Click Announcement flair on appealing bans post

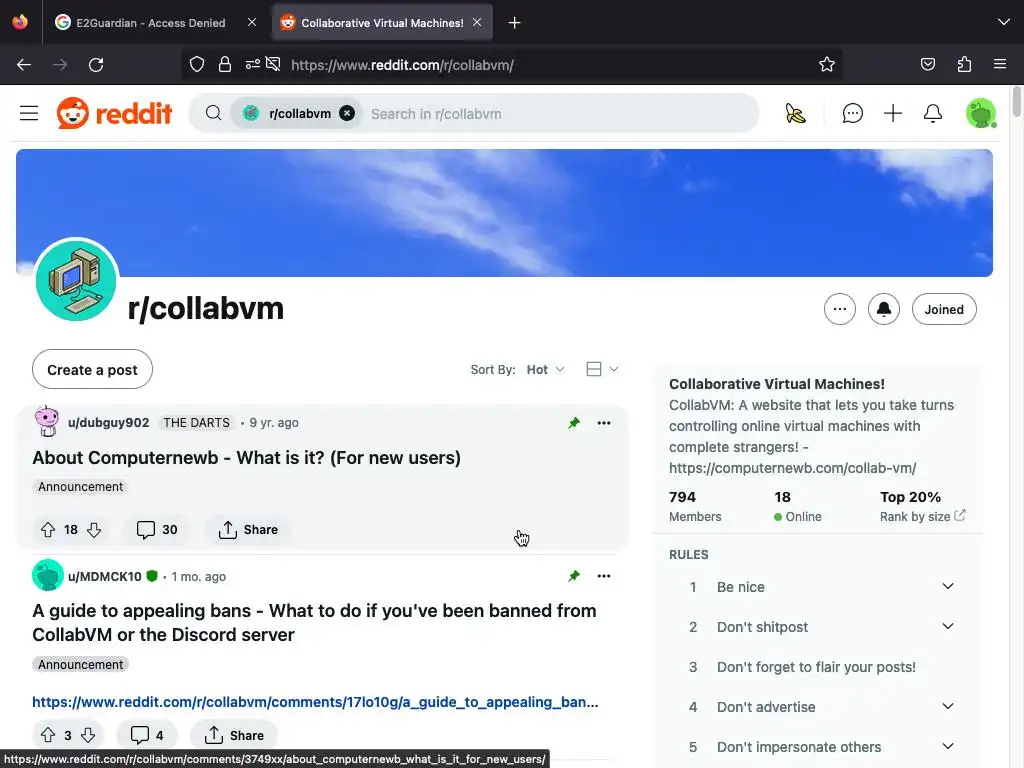click(x=80, y=664)
